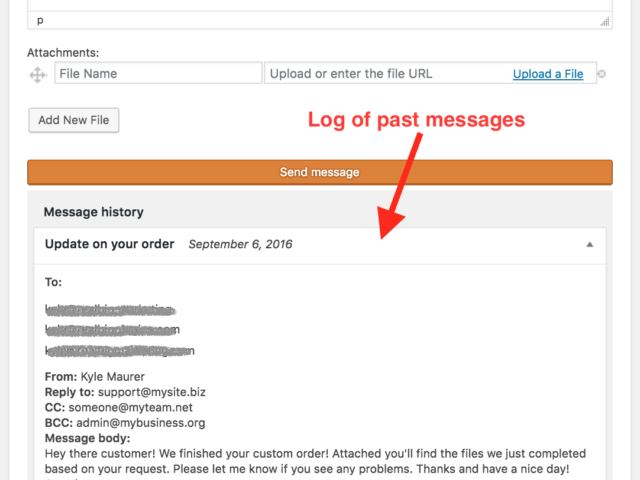Click the Add New File button
The image size is (640, 480).
coord(74,120)
